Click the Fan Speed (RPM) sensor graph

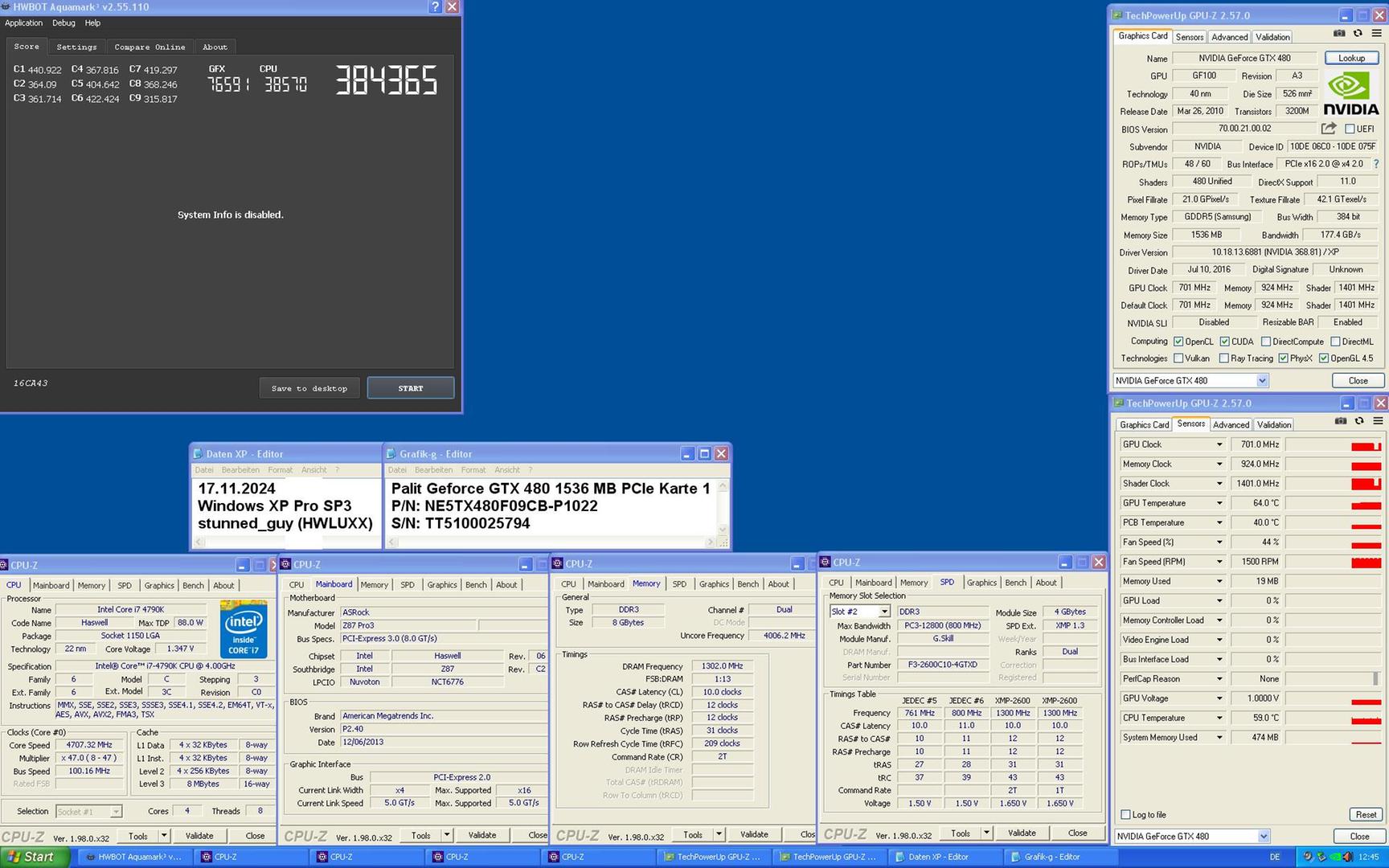1334,562
